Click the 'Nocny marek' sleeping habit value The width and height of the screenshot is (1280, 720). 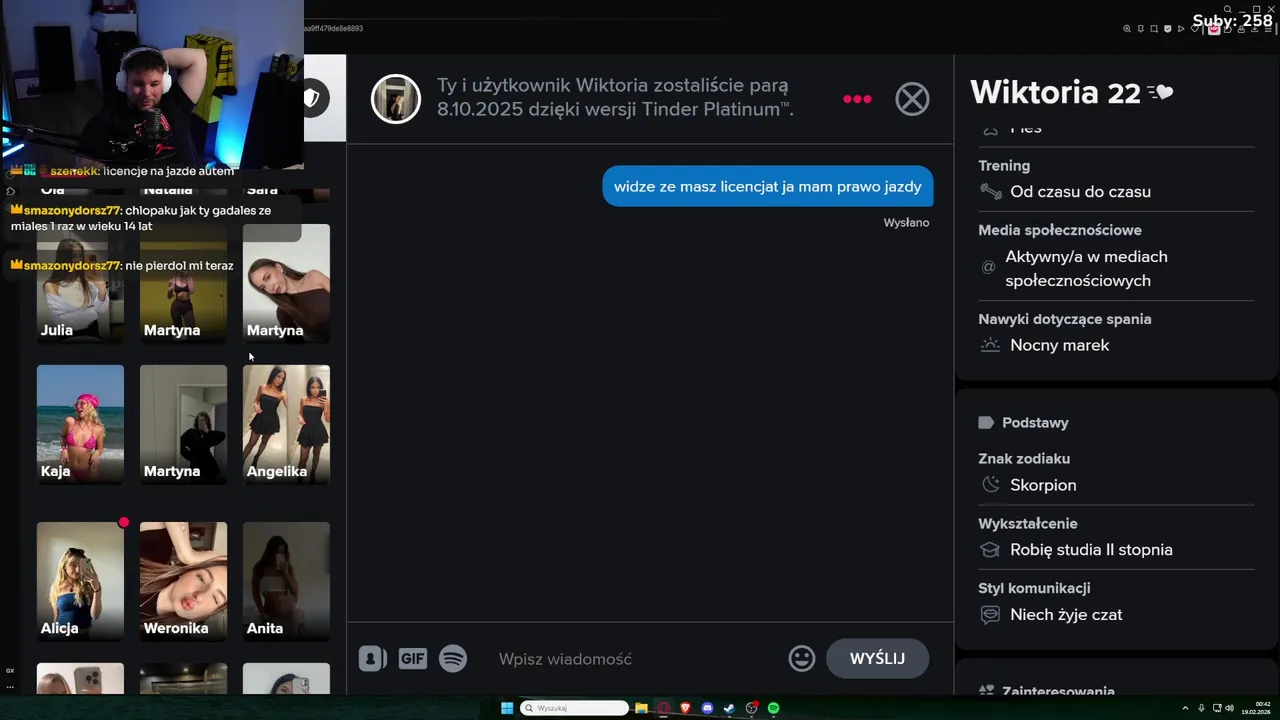1059,345
